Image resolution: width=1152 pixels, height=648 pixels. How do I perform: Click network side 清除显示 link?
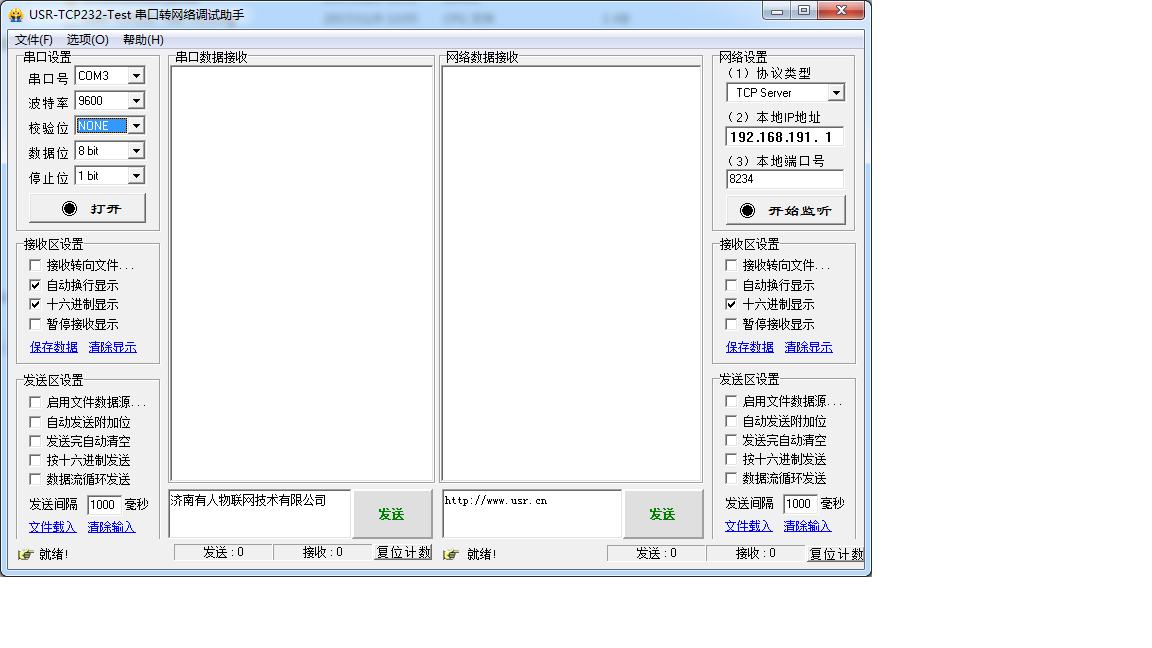pos(808,347)
